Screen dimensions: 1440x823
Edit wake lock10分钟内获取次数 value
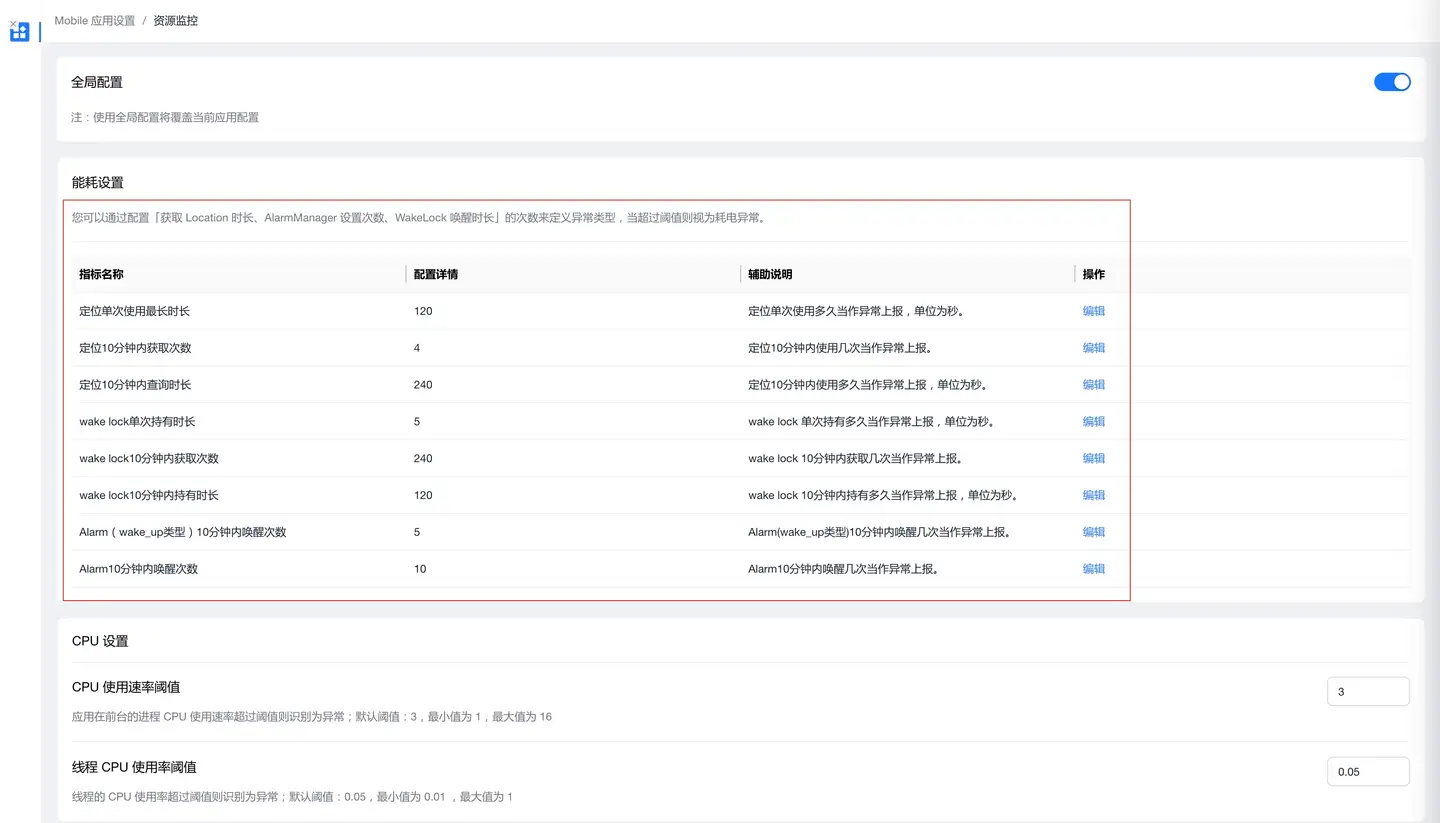[x=1093, y=458]
